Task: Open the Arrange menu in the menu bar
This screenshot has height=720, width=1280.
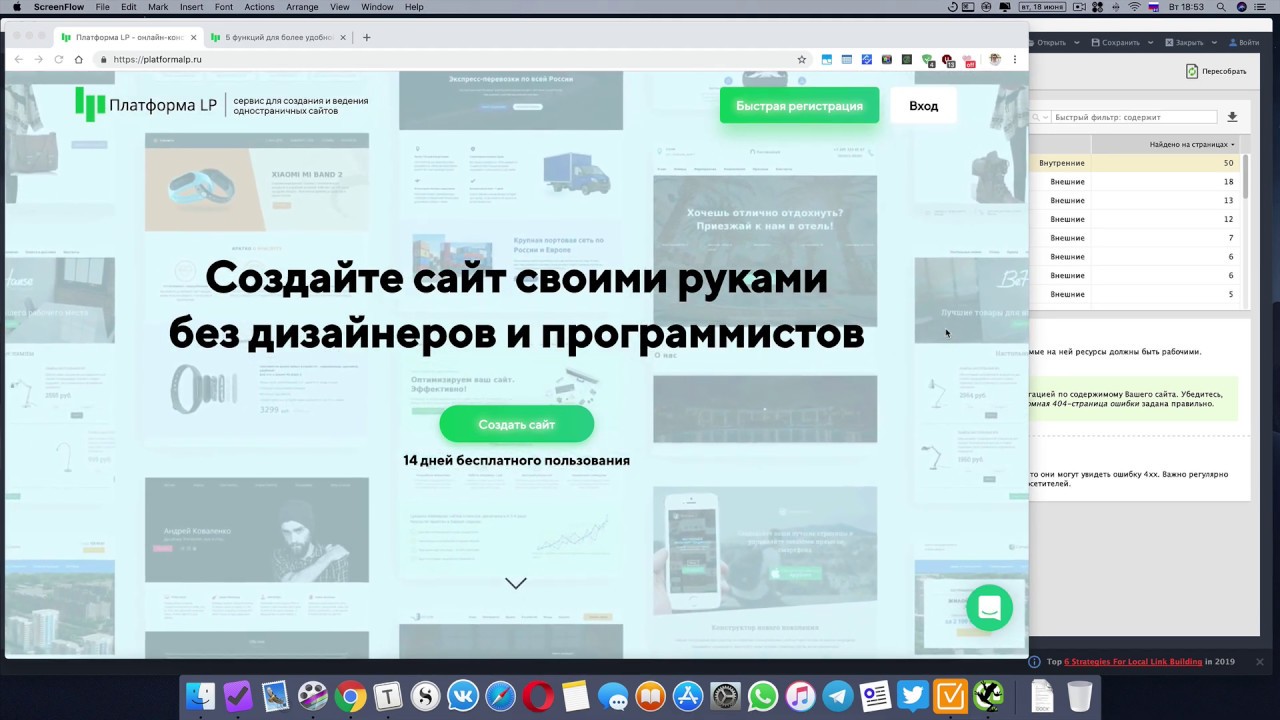Action: coord(301,7)
